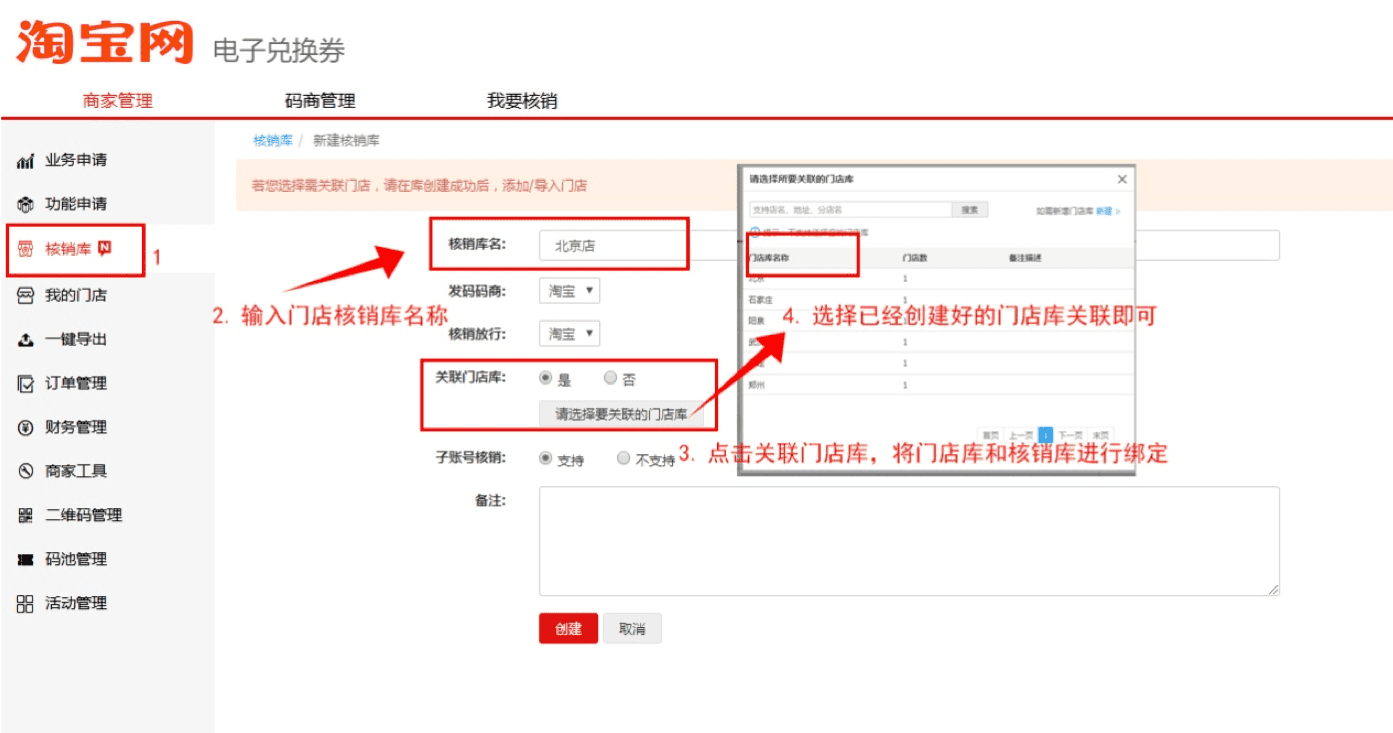
Task: Select 是 for 关联门店库
Action: pyautogui.click(x=546, y=378)
